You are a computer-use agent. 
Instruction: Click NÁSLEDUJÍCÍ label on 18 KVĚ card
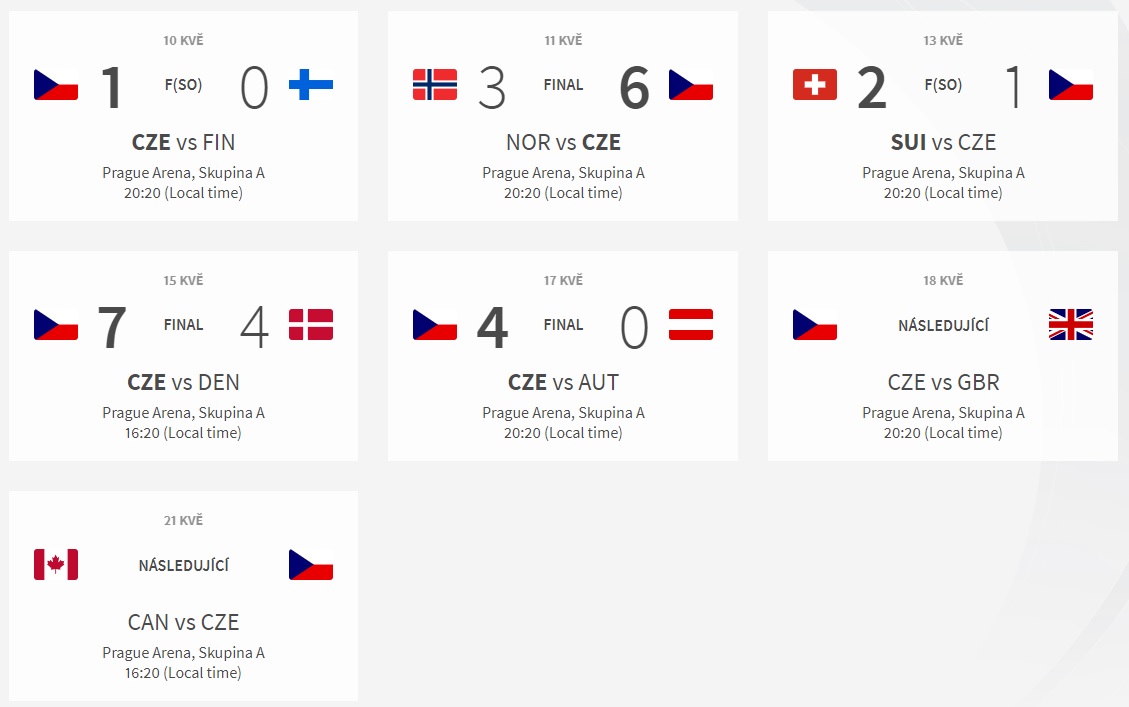point(943,325)
